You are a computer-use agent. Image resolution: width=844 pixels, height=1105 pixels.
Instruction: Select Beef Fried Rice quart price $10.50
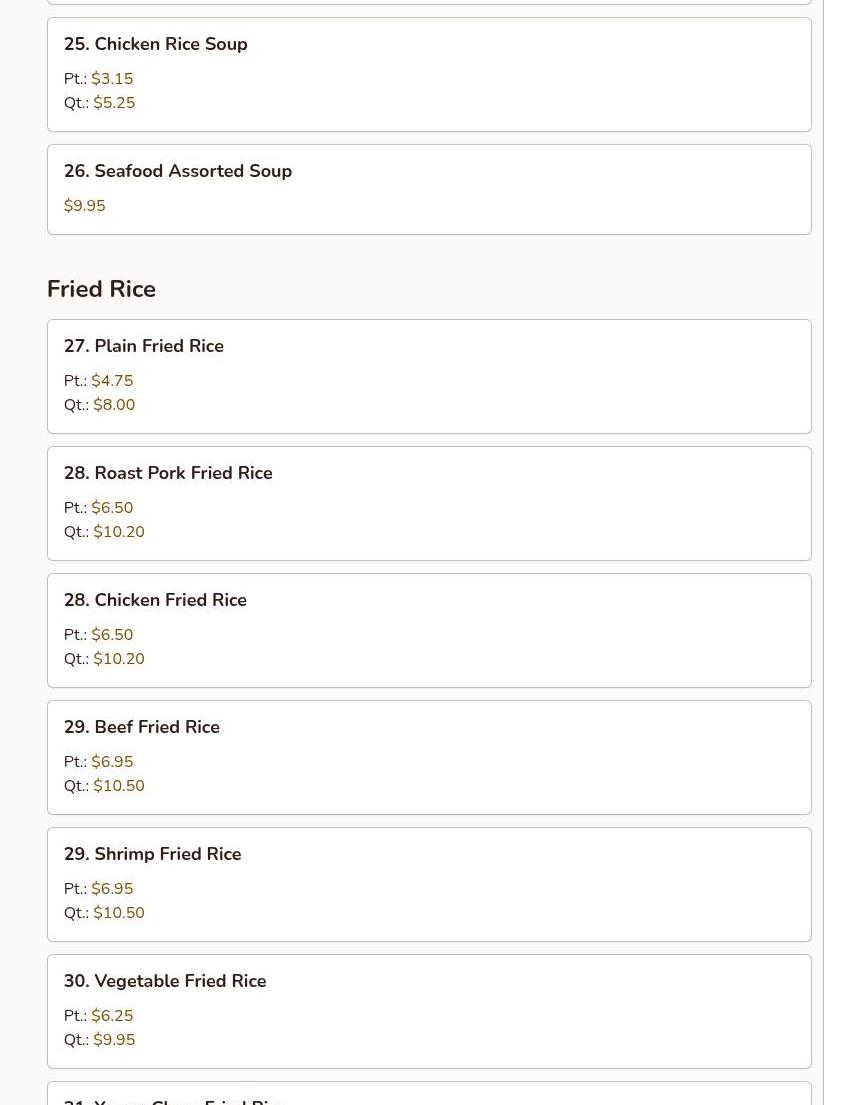tap(119, 786)
